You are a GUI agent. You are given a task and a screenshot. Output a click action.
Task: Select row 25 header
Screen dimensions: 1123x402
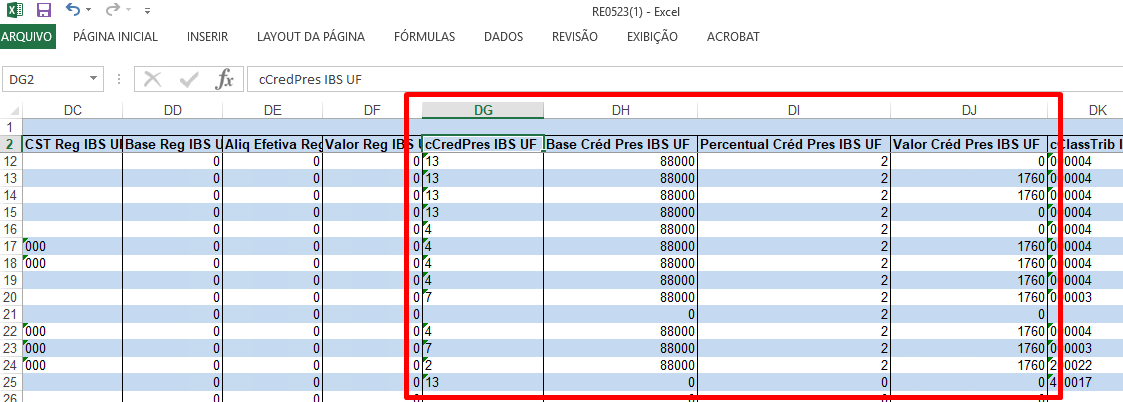(11, 383)
